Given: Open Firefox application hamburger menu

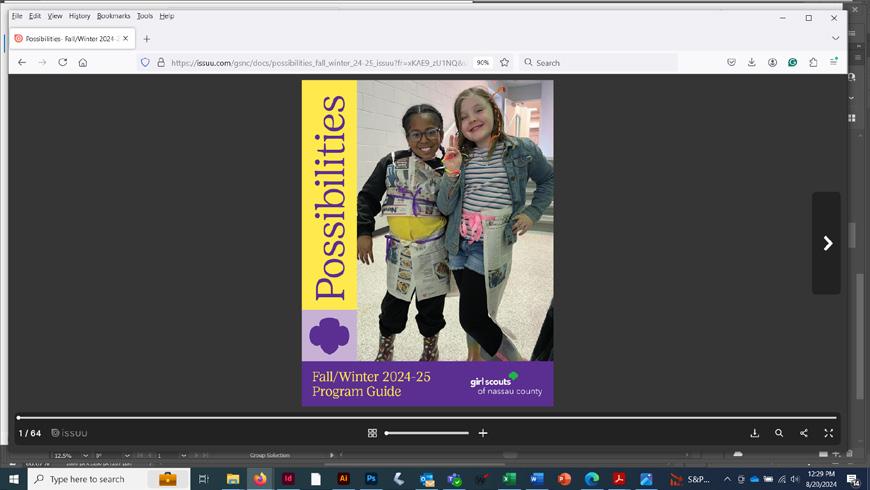Looking at the screenshot, I should click(x=833, y=62).
